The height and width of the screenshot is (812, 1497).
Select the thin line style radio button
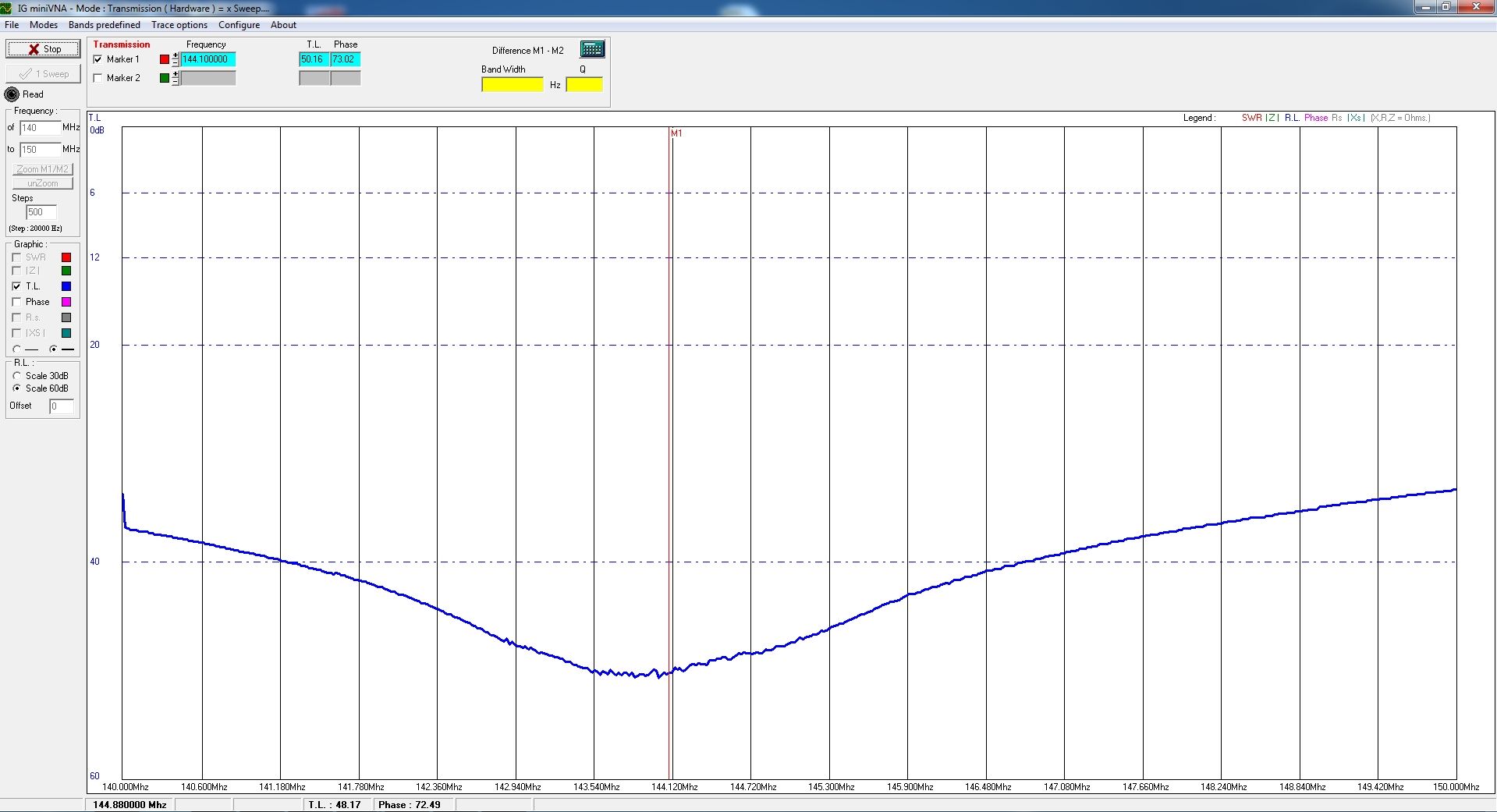[16, 349]
